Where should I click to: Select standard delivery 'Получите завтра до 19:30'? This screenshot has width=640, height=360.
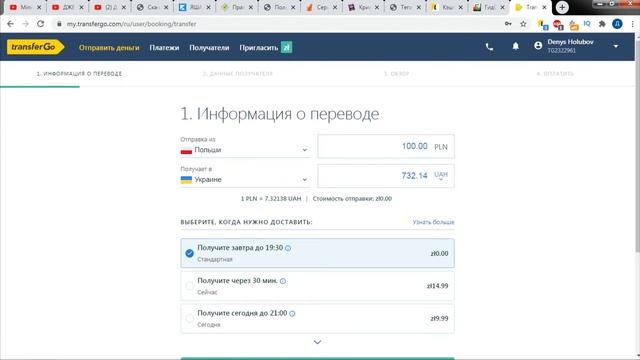point(318,253)
